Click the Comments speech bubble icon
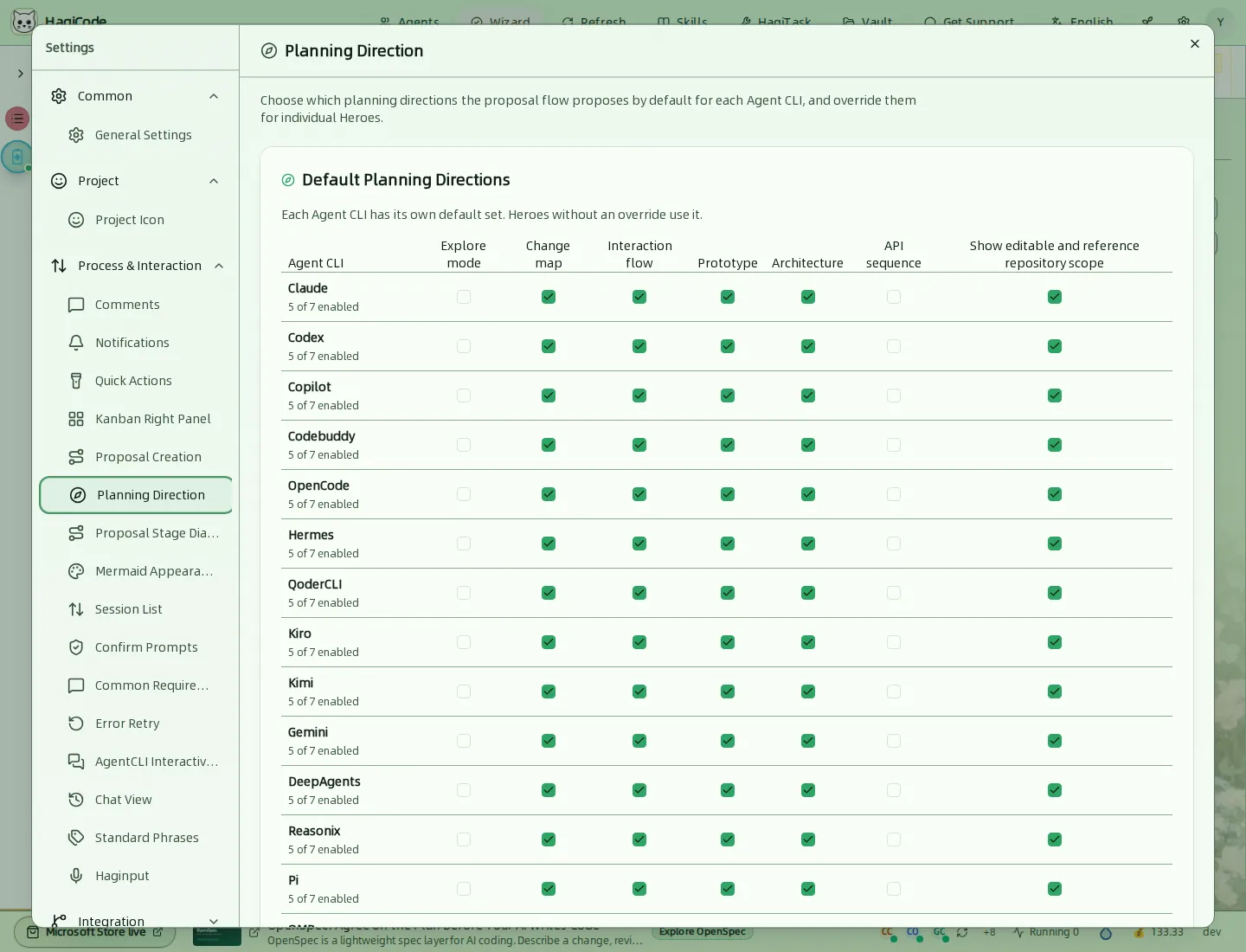Image resolution: width=1246 pixels, height=952 pixels. point(76,305)
